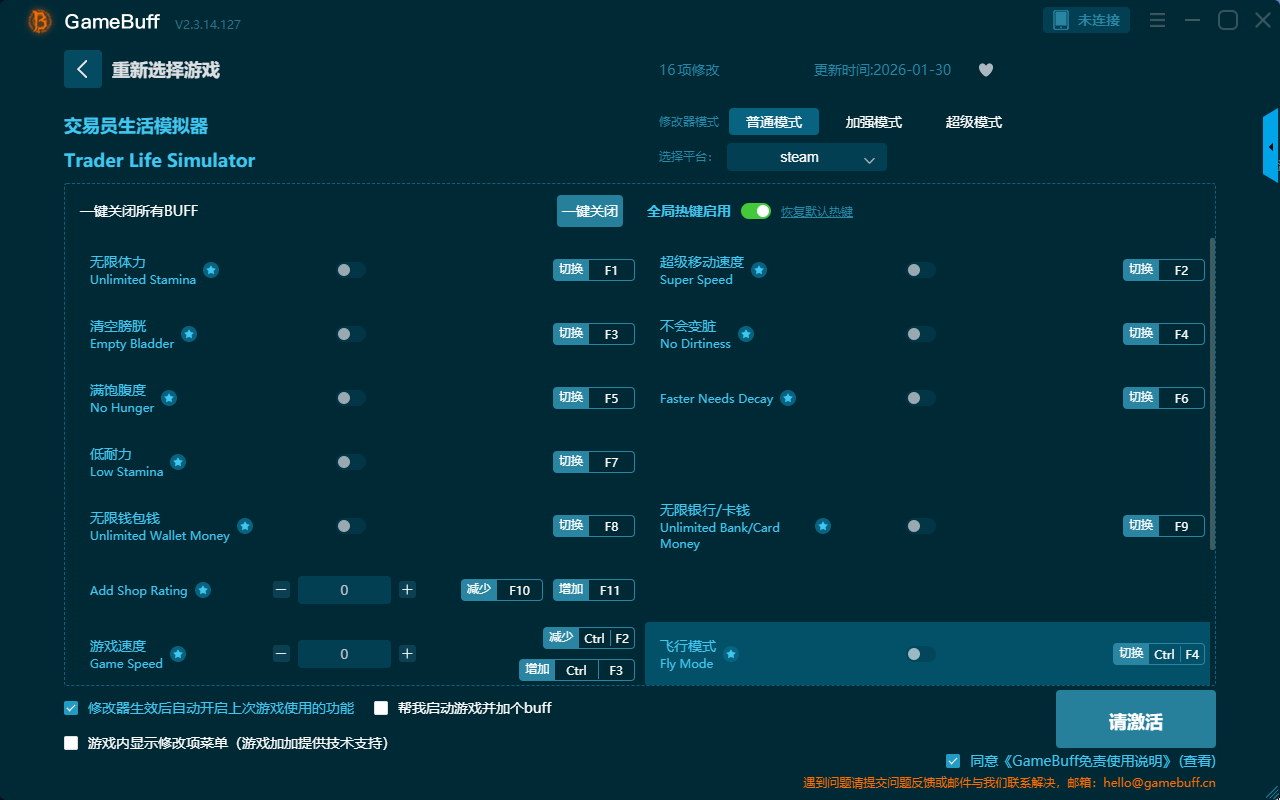Click plus icon for Add Shop Rating

tap(407, 590)
